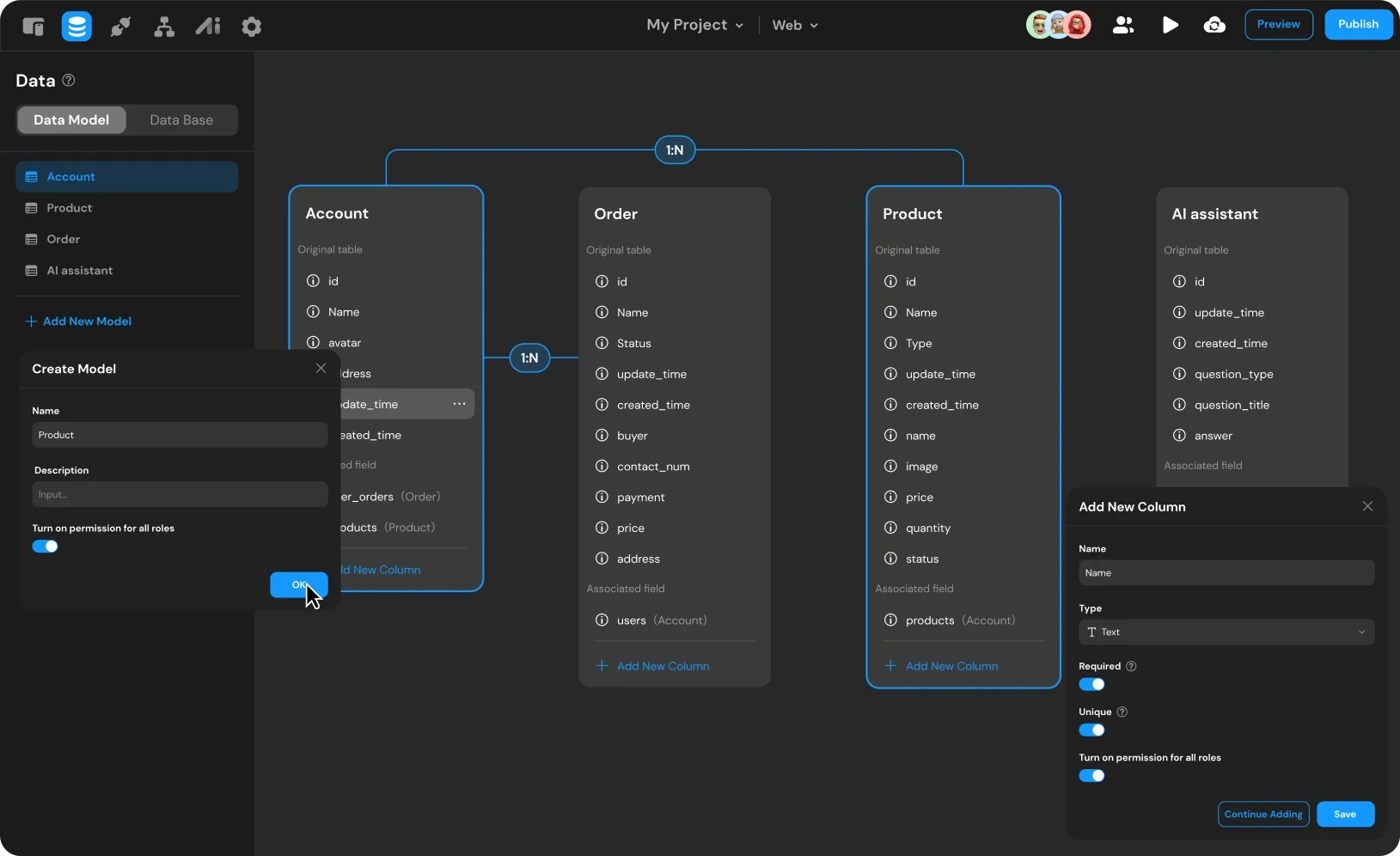Toggle the Unique switch
This screenshot has height=856, width=1400.
pos(1091,730)
